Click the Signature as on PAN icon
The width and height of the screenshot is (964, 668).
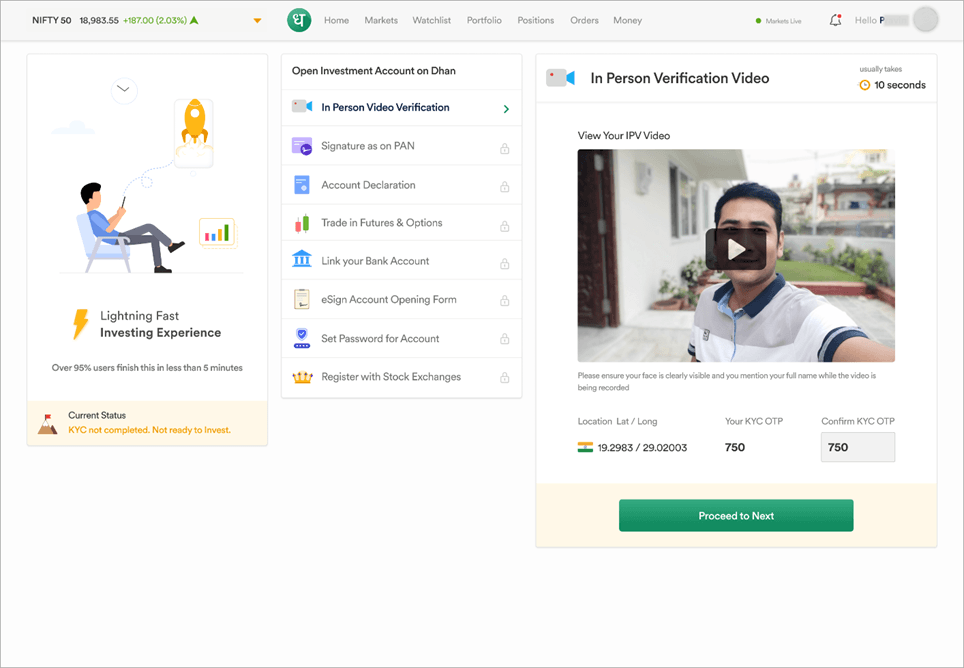(301, 146)
